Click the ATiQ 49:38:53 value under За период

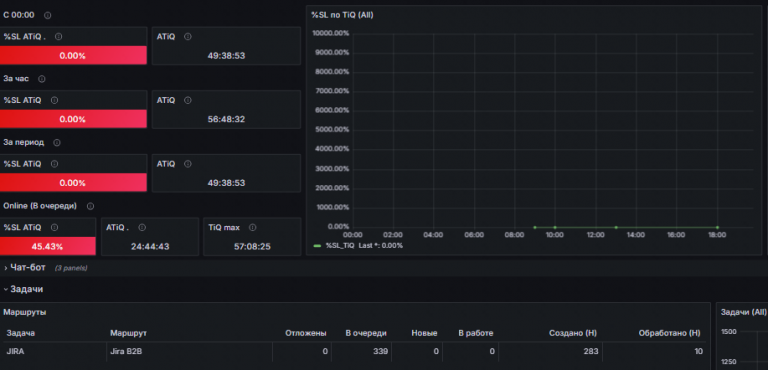click(226, 183)
